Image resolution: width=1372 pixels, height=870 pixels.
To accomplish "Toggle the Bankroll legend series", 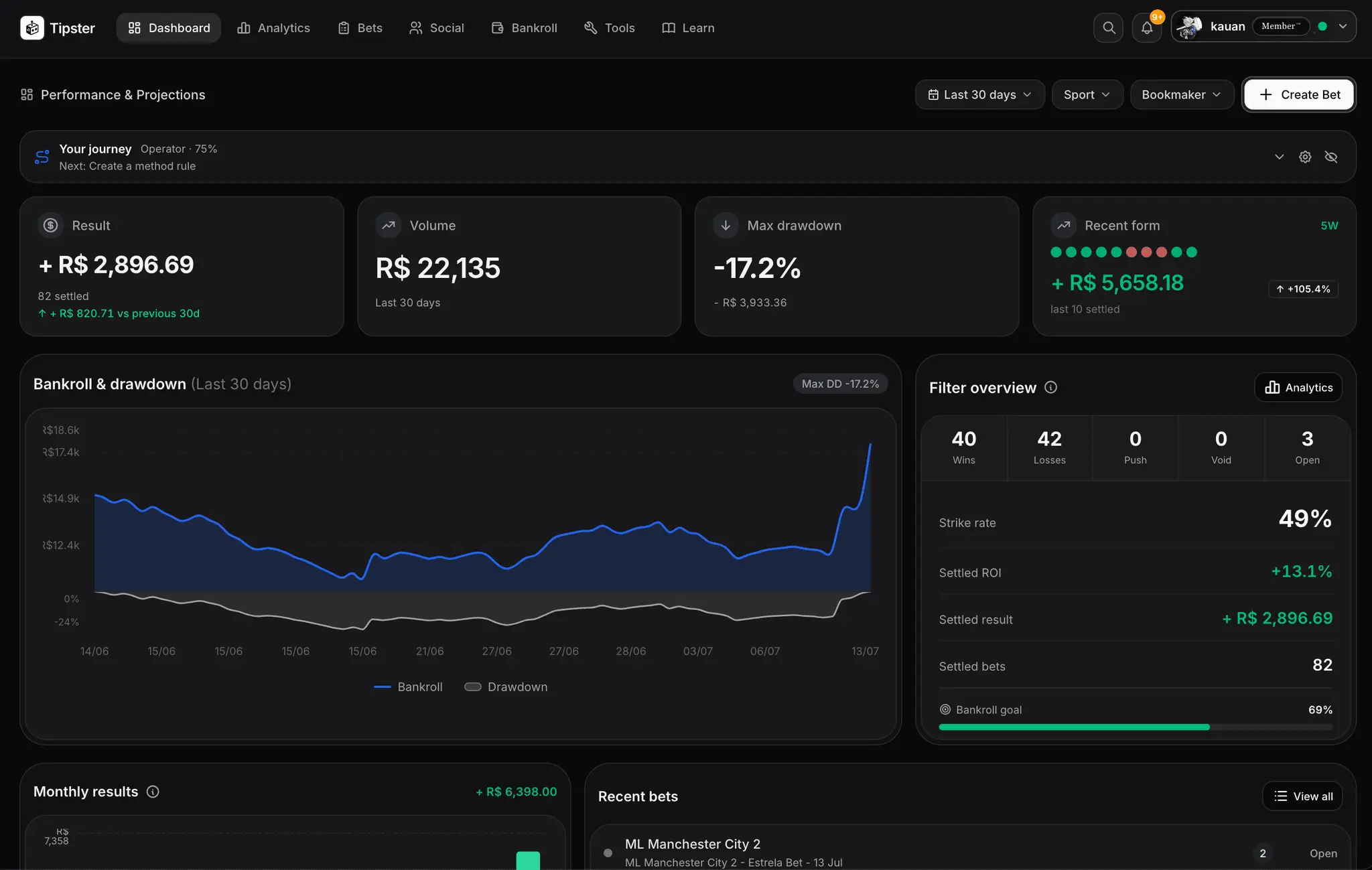I will click(408, 687).
